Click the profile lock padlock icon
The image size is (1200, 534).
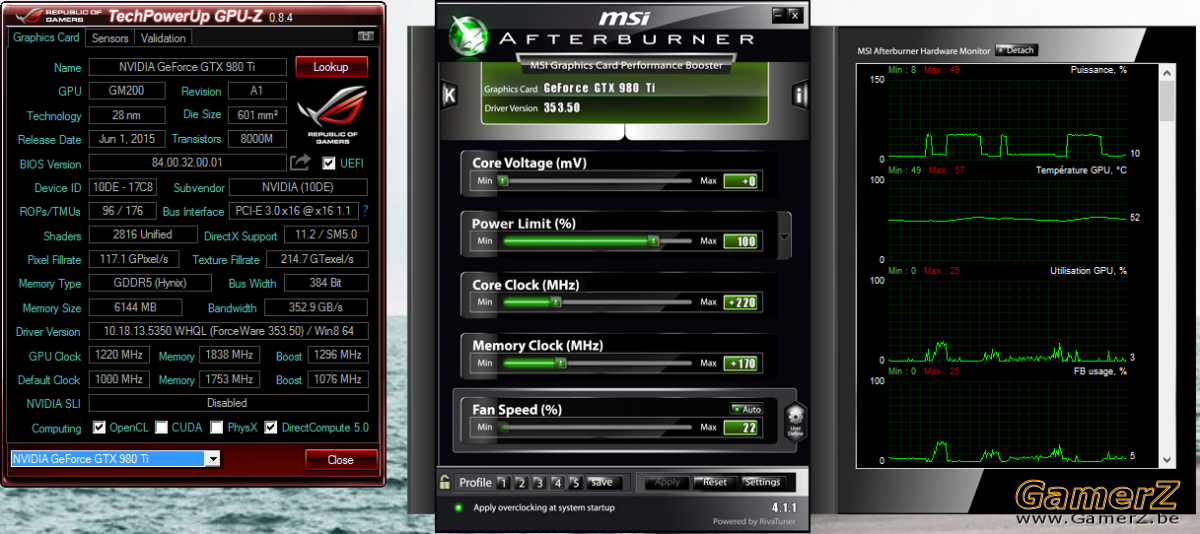445,482
